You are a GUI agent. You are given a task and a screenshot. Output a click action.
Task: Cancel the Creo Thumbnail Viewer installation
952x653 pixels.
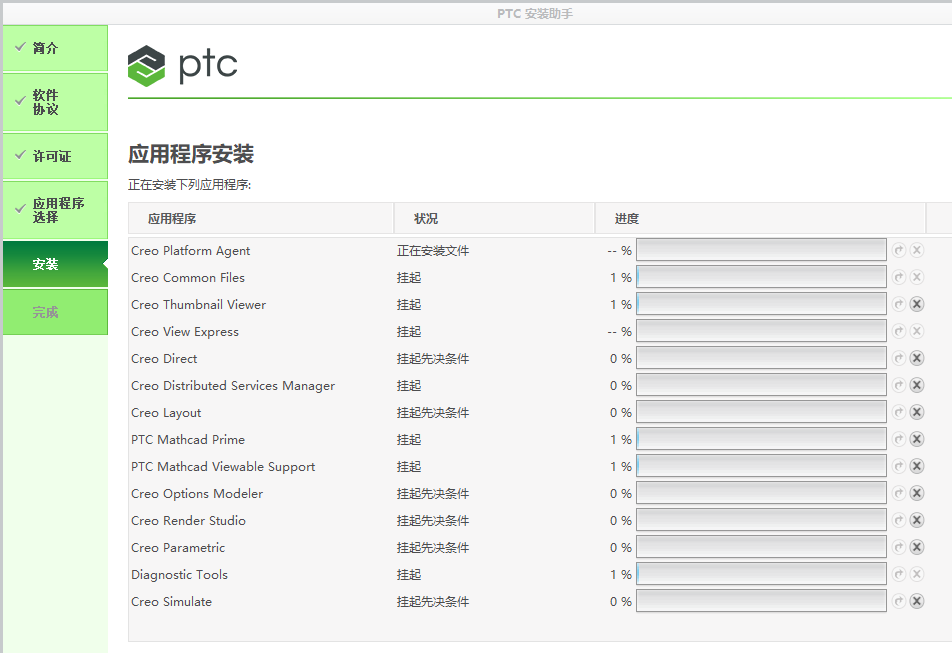917,304
